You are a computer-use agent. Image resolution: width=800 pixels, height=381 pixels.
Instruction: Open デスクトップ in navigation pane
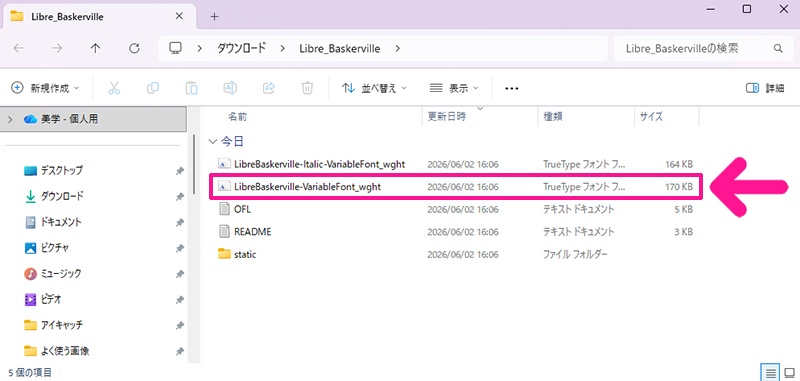point(62,170)
